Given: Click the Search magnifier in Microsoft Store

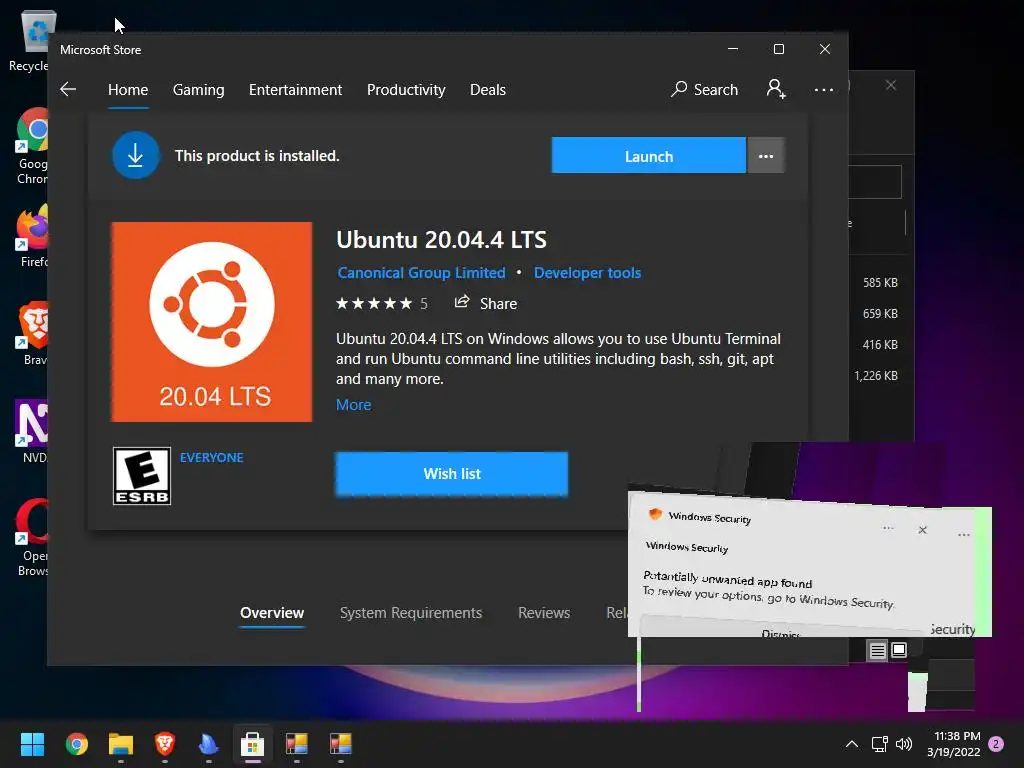Looking at the screenshot, I should tap(679, 89).
